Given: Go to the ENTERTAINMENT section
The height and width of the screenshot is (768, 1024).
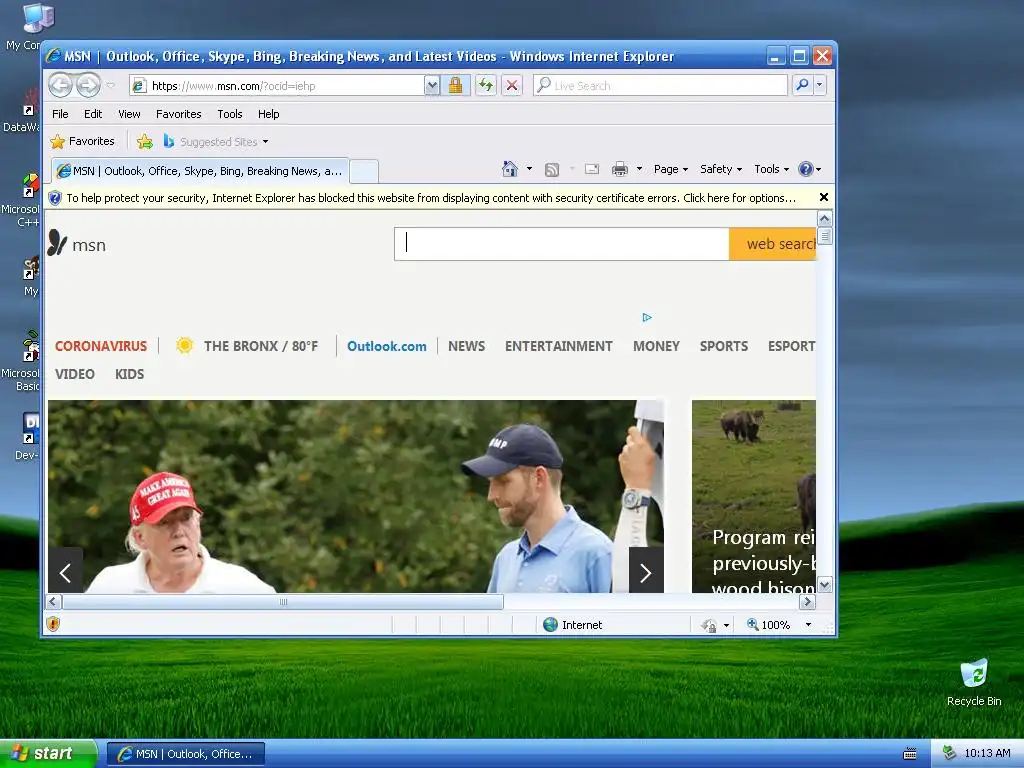Looking at the screenshot, I should [x=558, y=346].
